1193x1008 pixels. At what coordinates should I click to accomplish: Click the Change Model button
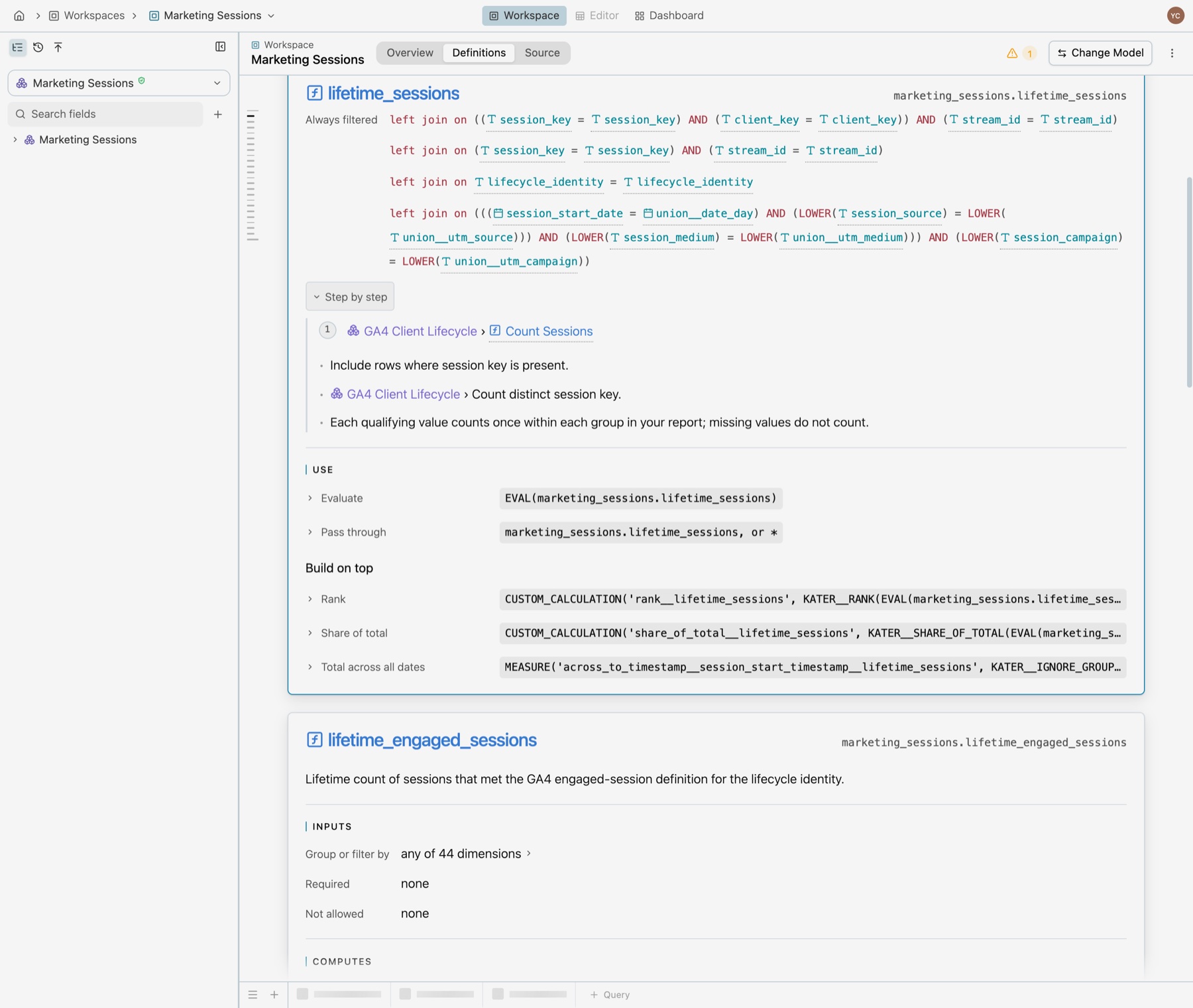[x=1100, y=53]
